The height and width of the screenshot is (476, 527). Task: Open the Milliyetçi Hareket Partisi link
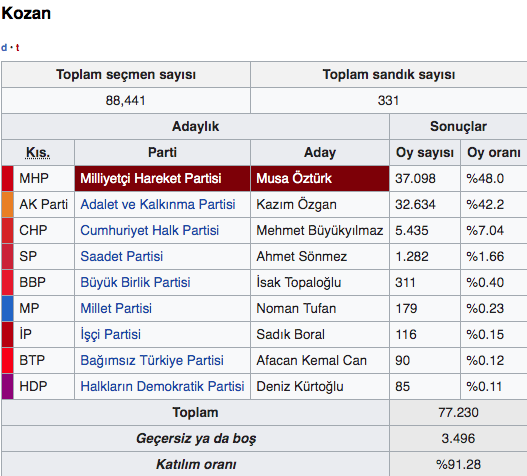151,178
